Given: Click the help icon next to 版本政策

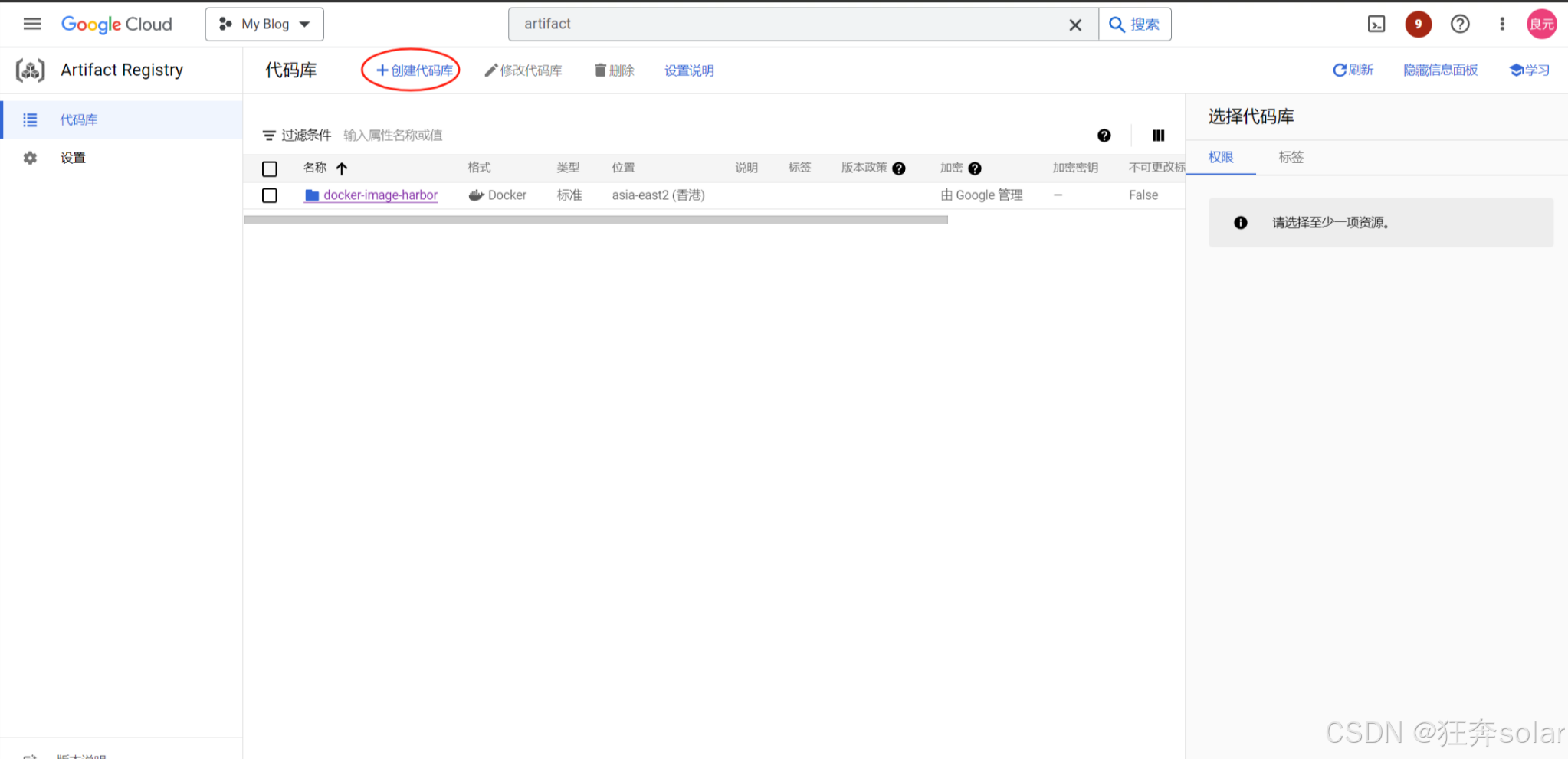Looking at the screenshot, I should pos(899,168).
